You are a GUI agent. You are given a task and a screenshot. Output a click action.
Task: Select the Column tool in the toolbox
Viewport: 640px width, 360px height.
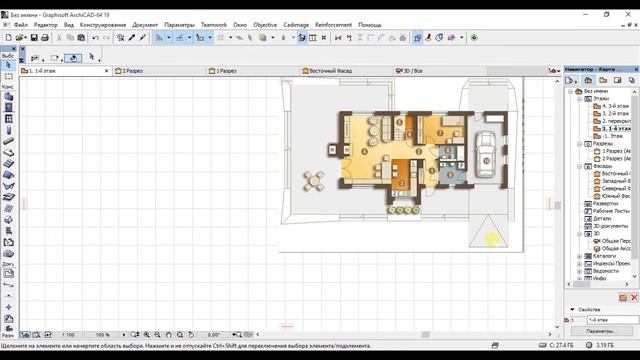click(8, 130)
